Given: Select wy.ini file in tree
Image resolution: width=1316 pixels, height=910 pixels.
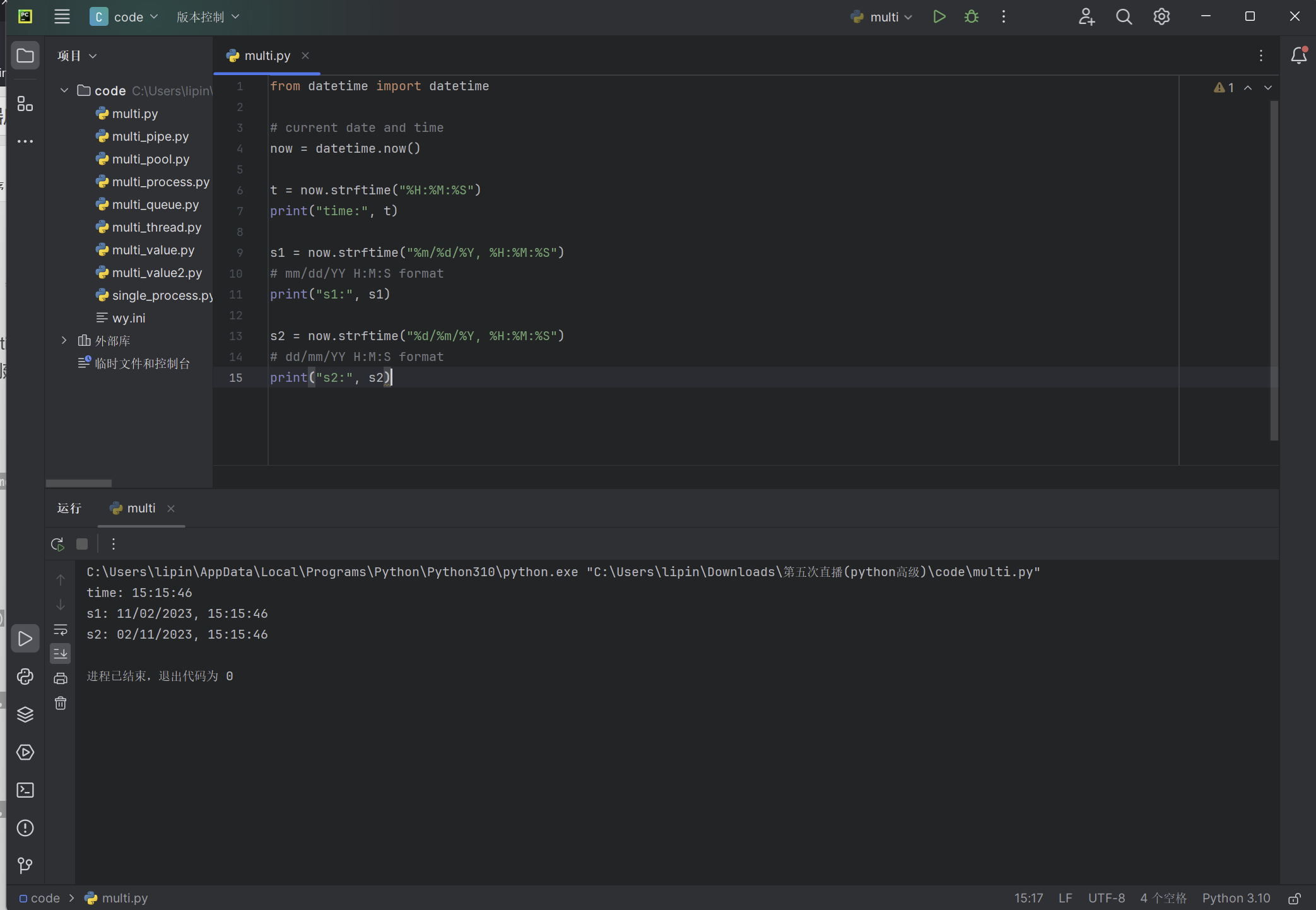Looking at the screenshot, I should tap(129, 317).
